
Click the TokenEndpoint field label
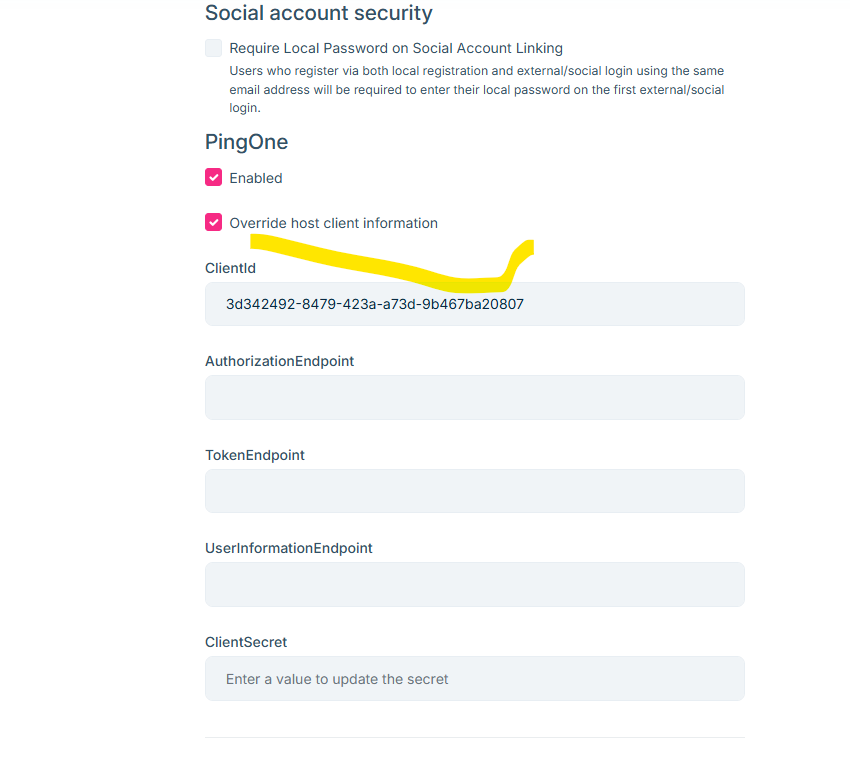click(255, 455)
